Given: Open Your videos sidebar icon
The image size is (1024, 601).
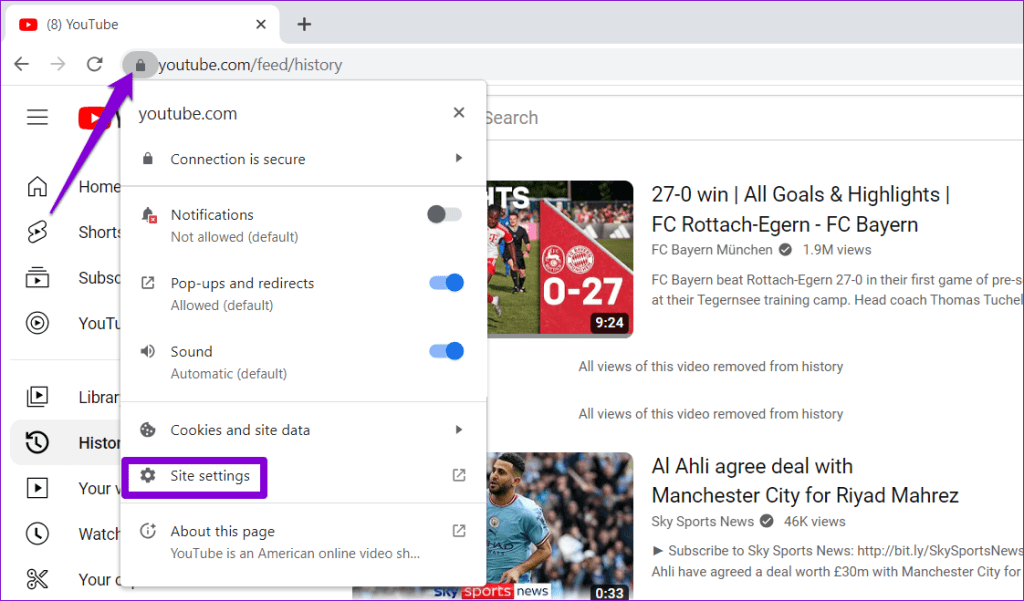Looking at the screenshot, I should 37,488.
